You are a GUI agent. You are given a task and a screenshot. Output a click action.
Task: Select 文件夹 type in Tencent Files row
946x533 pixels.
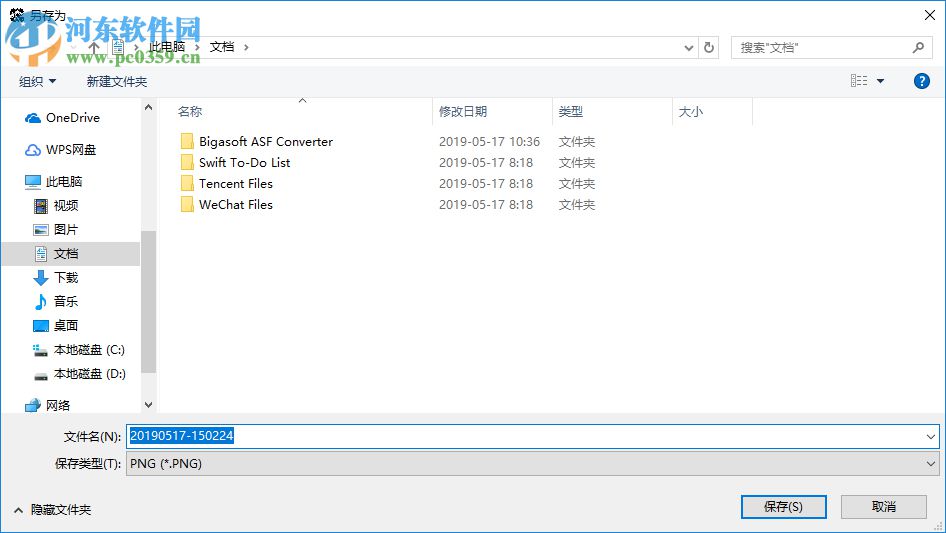[577, 184]
